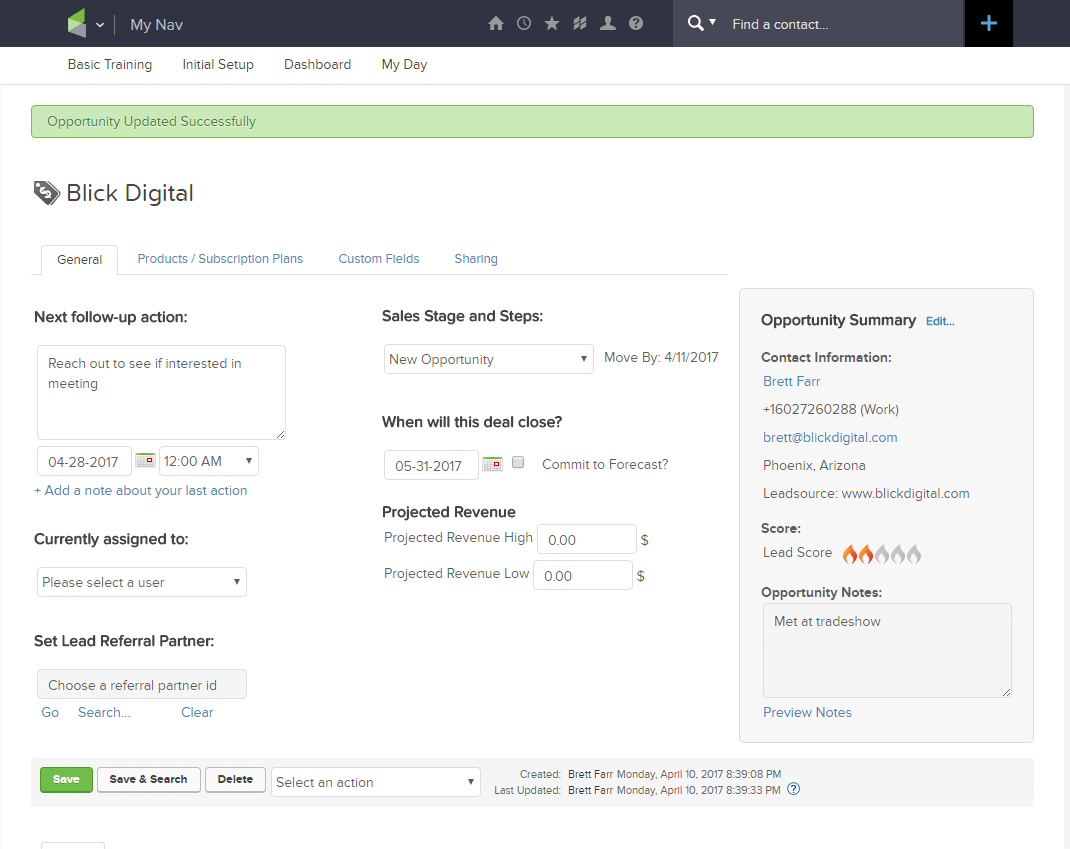Click the Opportunity Updated Successfully banner text

coord(151,121)
